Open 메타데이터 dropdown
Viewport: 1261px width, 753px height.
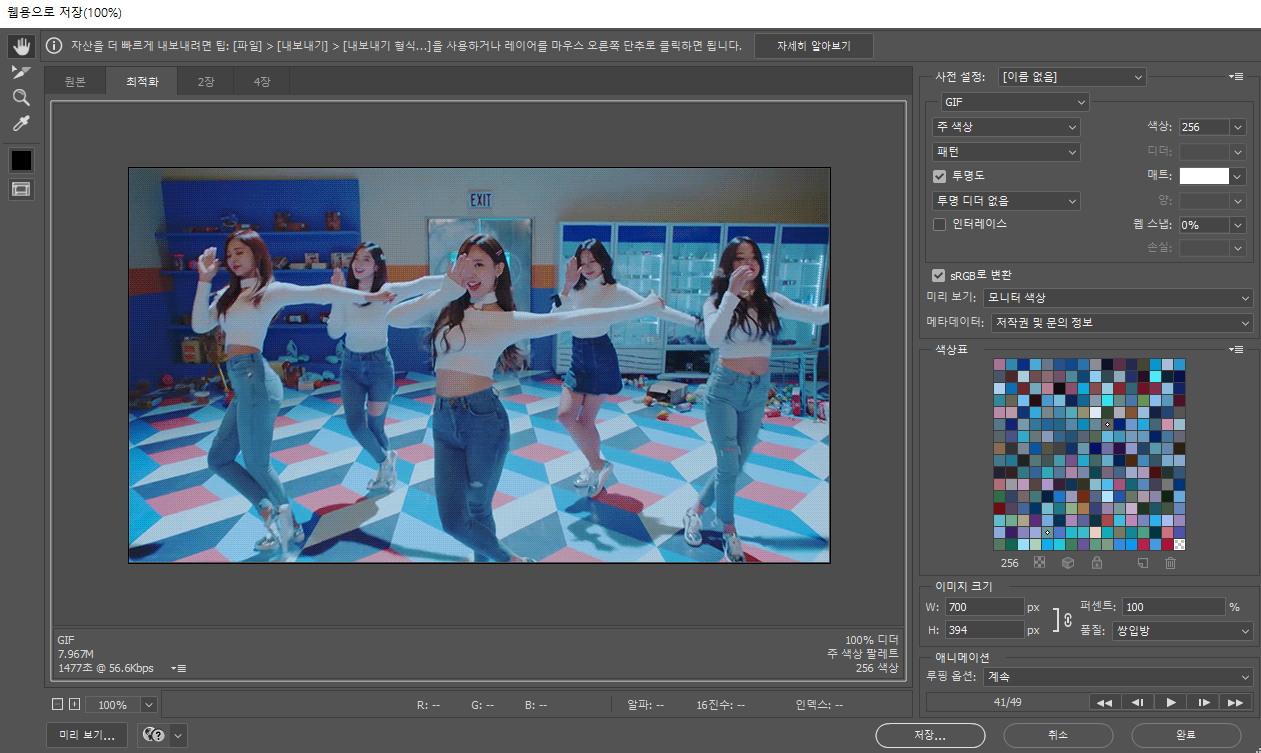pos(1121,323)
